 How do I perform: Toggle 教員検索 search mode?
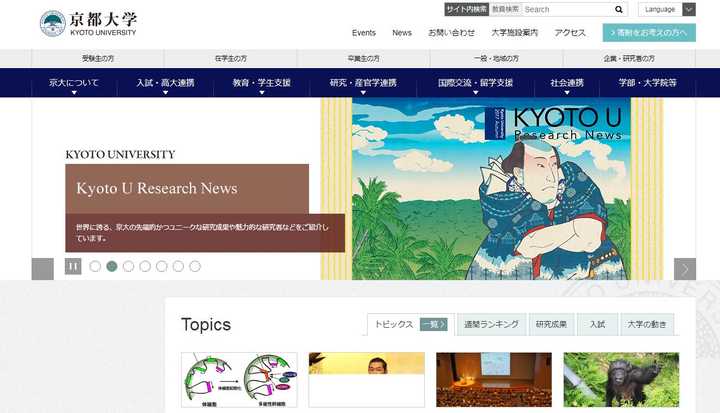coord(506,9)
